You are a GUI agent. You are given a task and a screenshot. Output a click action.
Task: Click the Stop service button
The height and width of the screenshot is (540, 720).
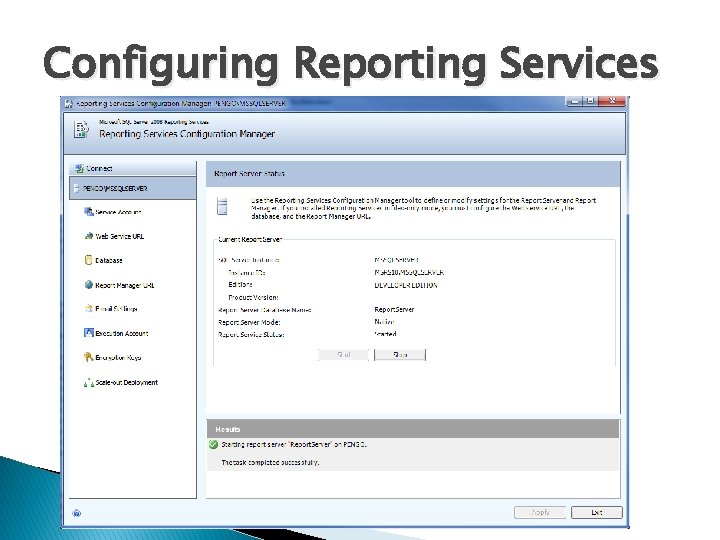[x=400, y=355]
